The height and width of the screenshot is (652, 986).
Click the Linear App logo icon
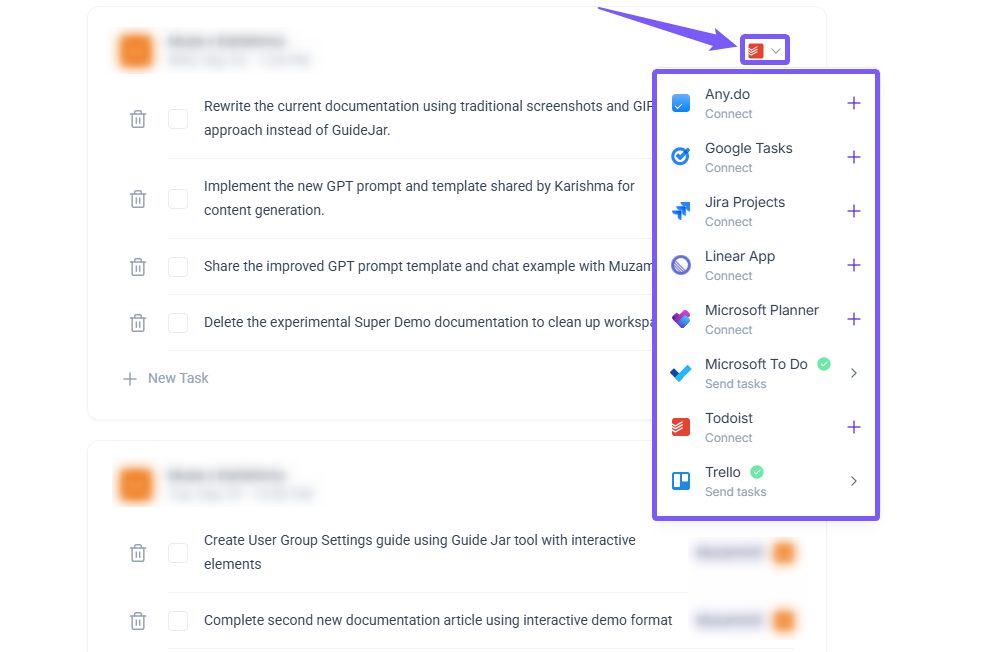681,265
